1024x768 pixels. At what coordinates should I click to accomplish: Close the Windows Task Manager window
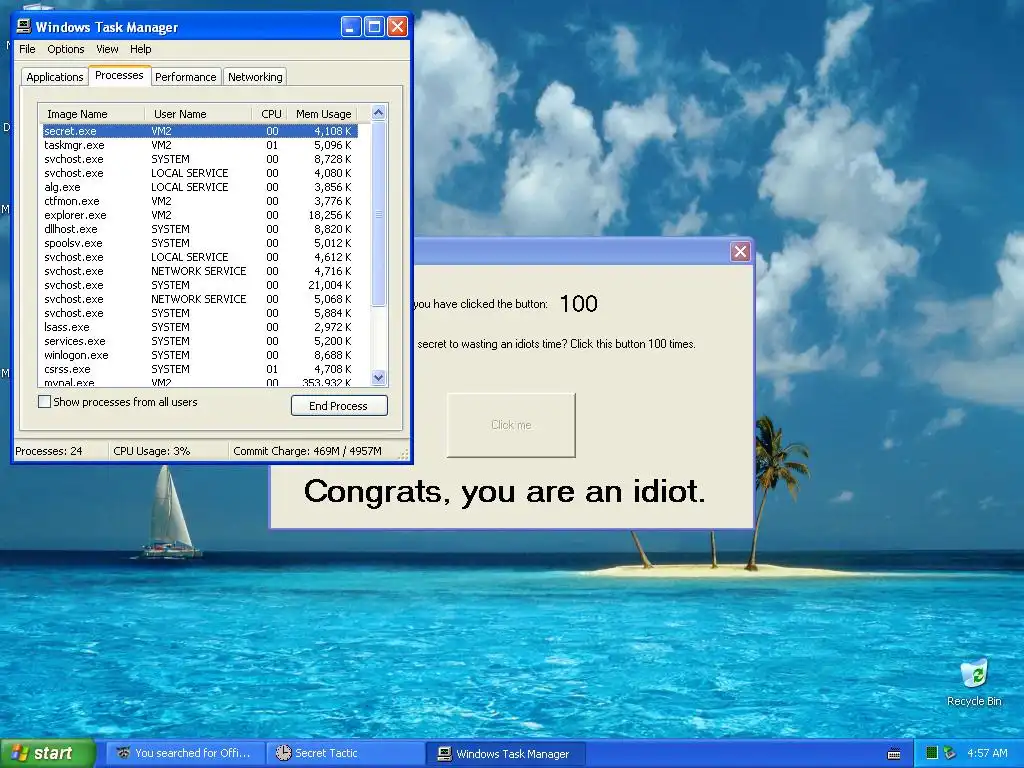398,27
